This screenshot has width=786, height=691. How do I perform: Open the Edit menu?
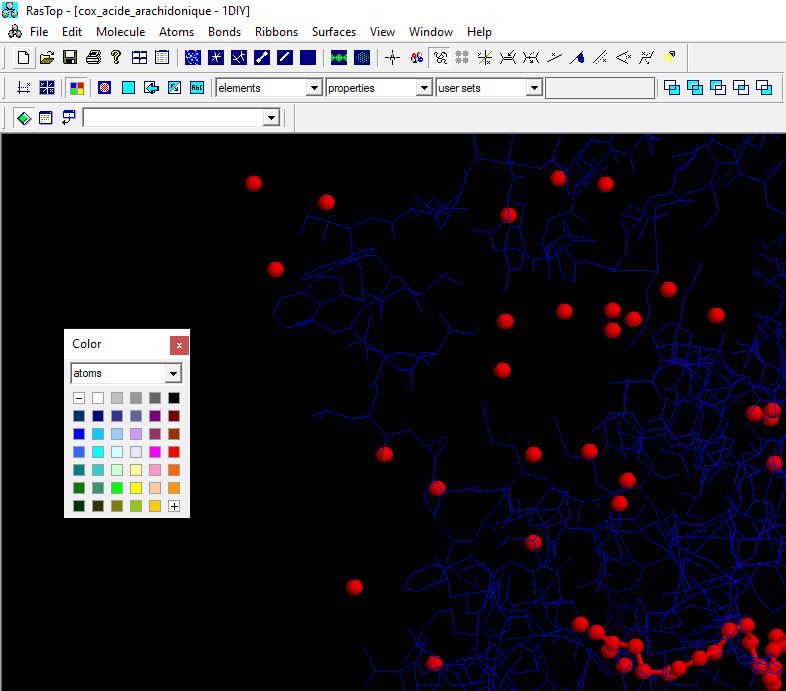pos(72,32)
